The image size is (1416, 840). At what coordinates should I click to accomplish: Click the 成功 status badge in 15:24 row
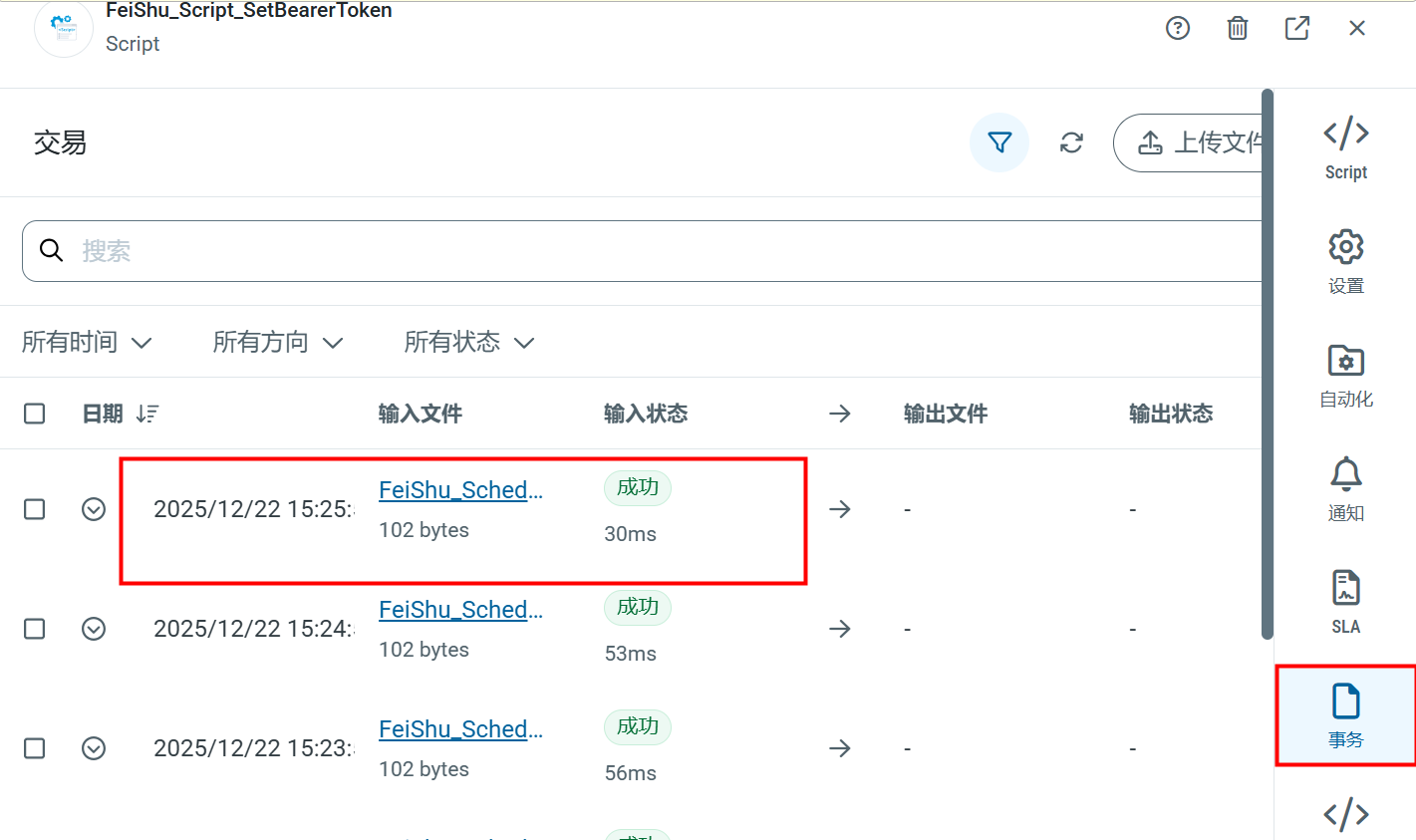click(638, 607)
